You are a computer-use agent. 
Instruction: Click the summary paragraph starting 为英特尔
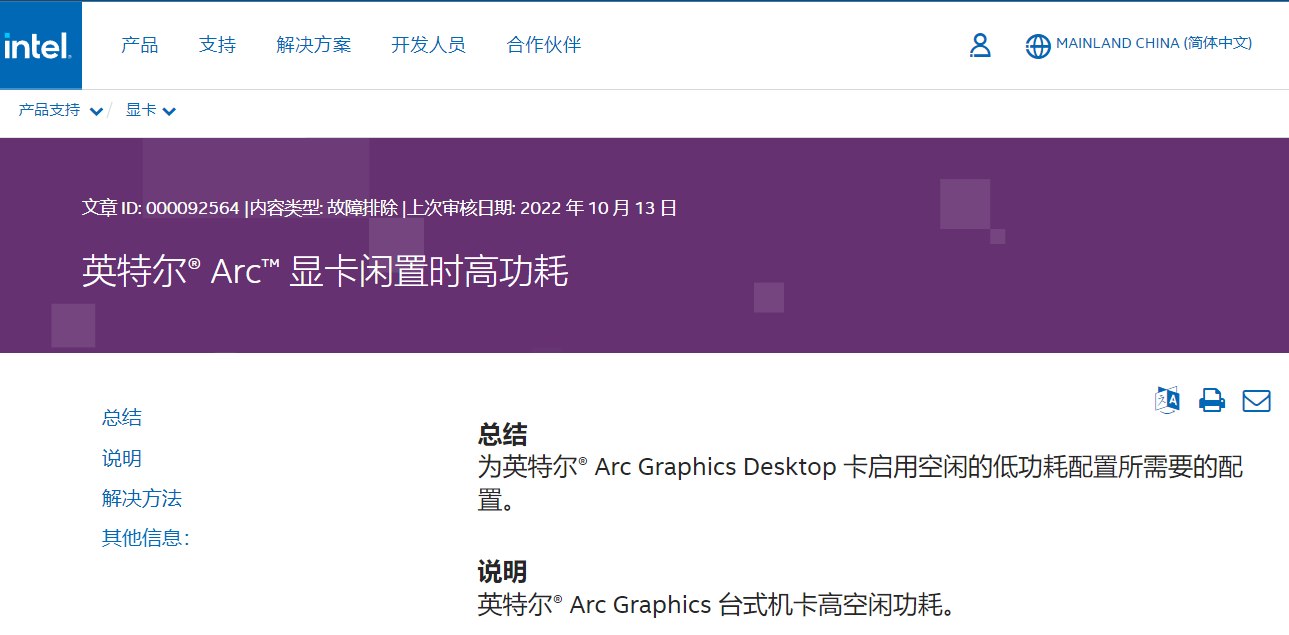[861, 483]
